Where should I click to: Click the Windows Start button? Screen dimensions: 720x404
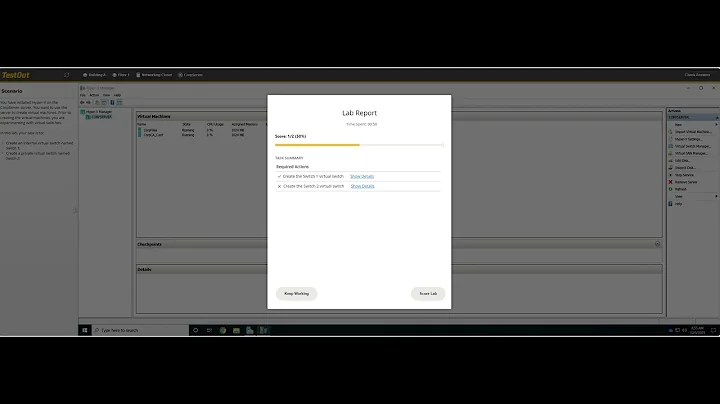coord(84,330)
